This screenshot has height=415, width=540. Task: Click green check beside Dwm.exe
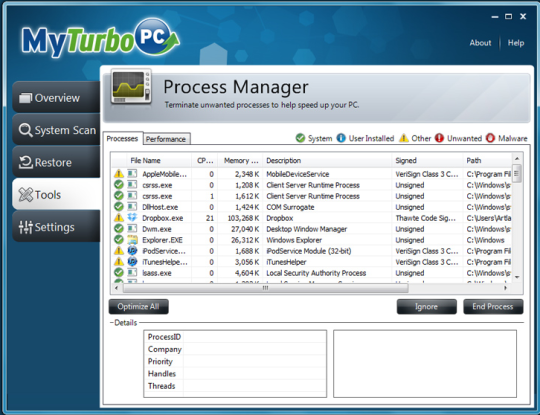(118, 229)
